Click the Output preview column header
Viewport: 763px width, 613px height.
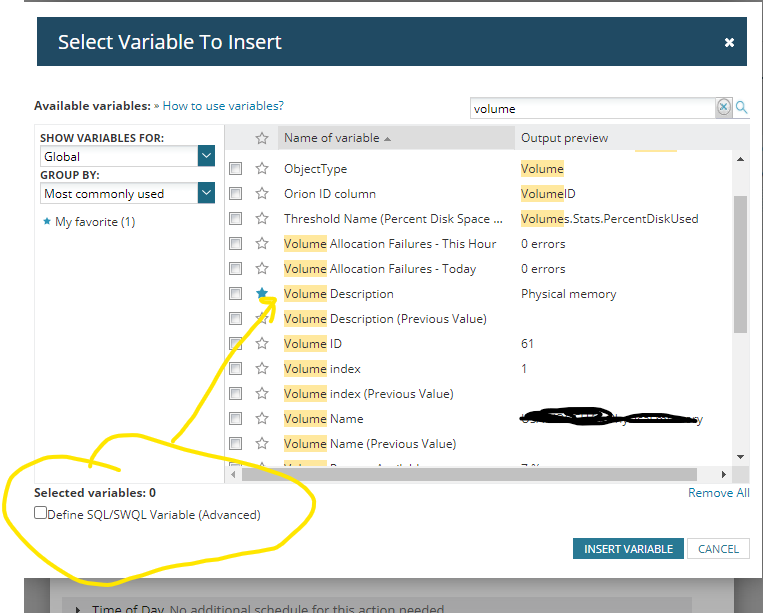click(x=564, y=138)
